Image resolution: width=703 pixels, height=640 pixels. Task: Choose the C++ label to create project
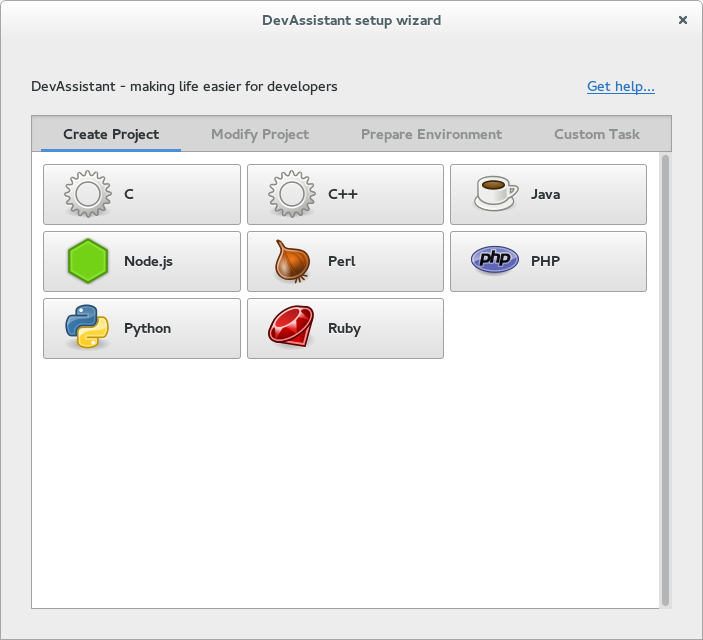[343, 194]
